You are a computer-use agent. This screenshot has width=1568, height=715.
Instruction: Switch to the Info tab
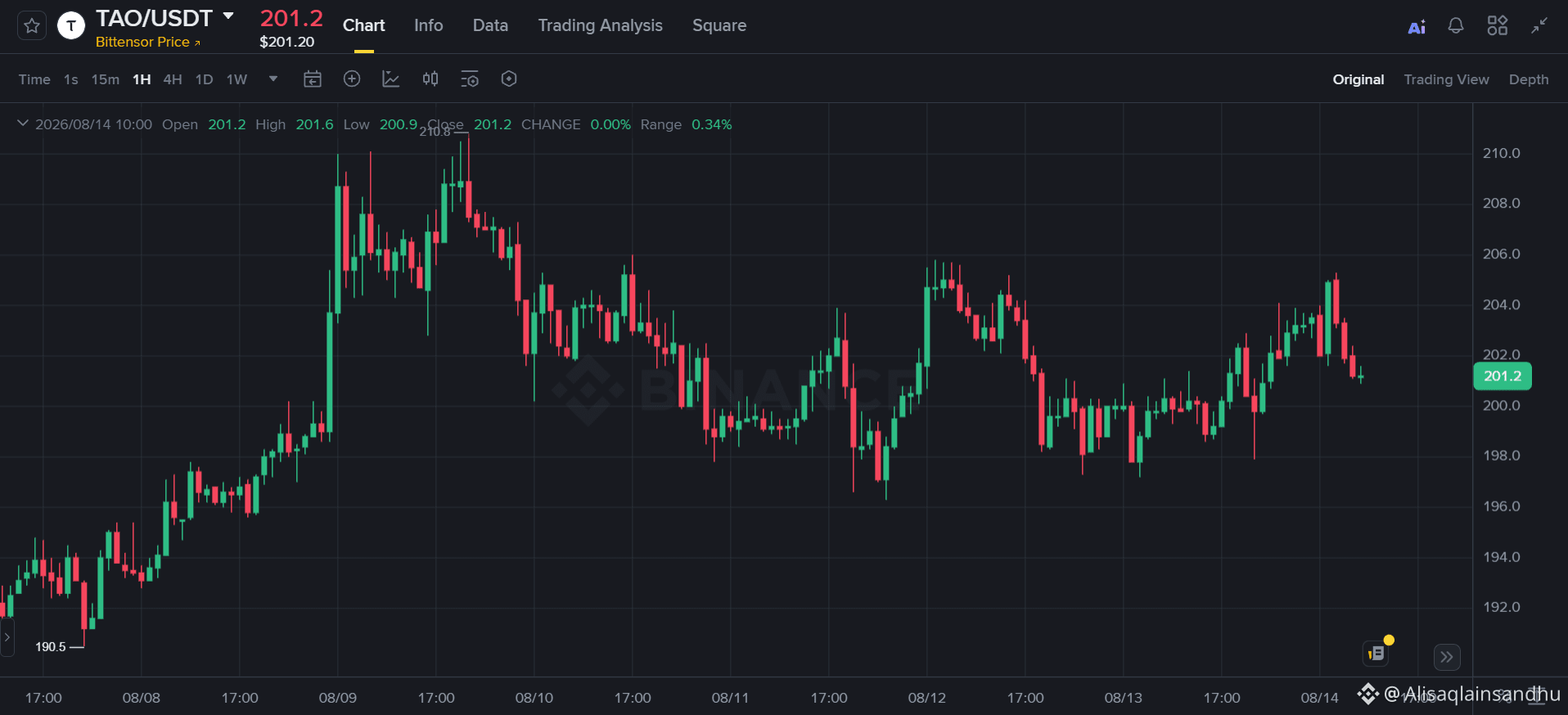click(428, 25)
